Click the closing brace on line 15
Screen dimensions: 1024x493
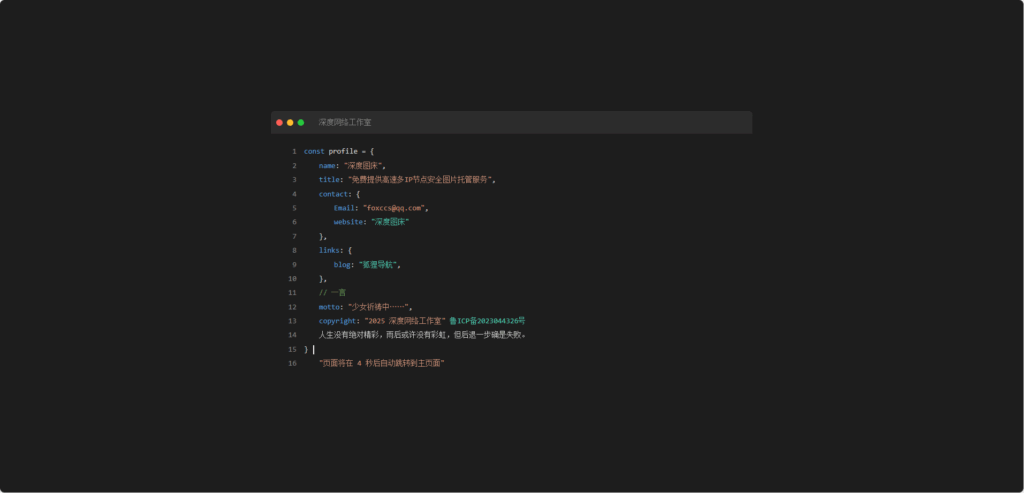[x=306, y=350]
